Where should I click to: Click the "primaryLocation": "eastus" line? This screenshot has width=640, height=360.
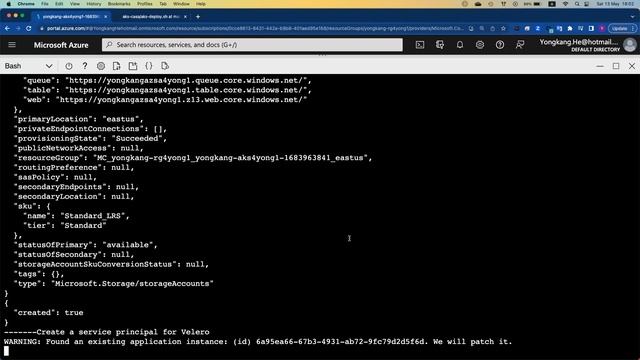click(79, 119)
